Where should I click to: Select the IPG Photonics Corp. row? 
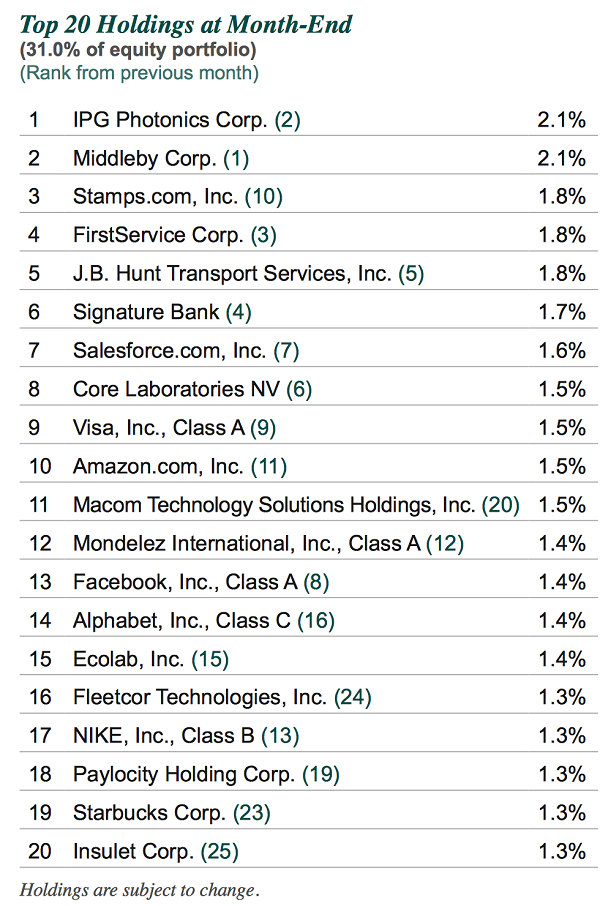[309, 120]
